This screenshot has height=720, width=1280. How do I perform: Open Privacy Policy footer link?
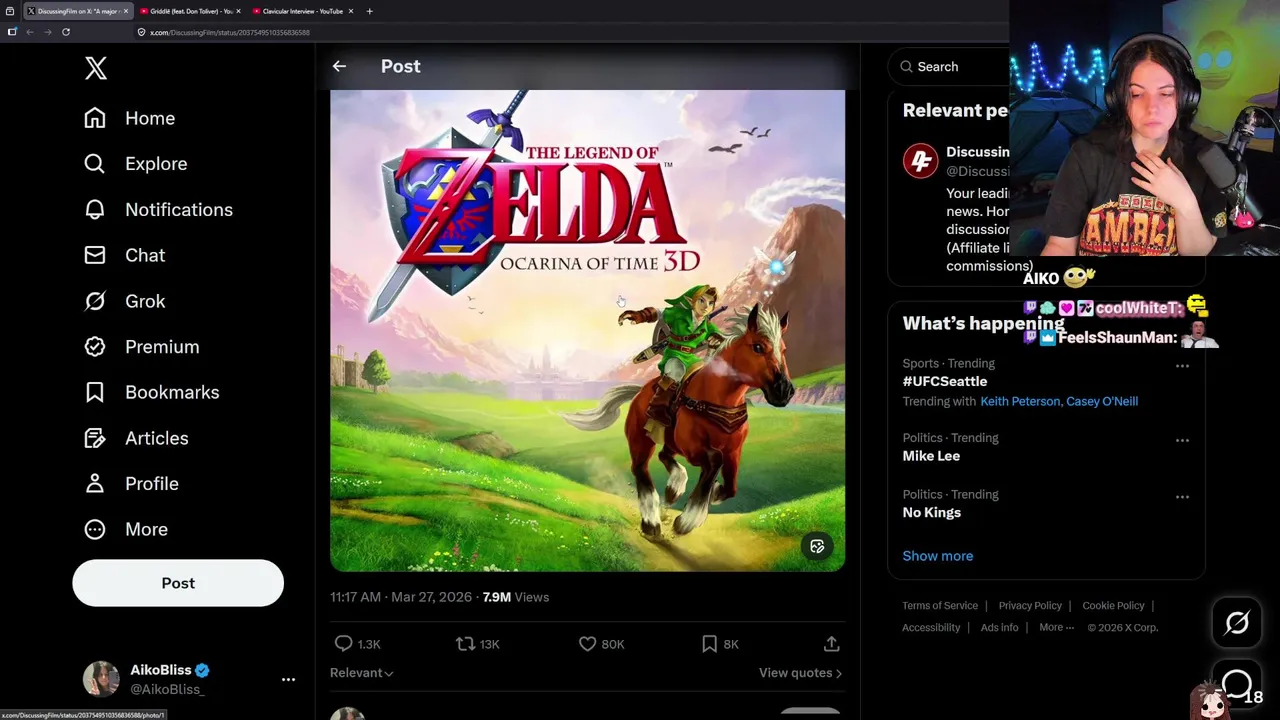point(1030,605)
